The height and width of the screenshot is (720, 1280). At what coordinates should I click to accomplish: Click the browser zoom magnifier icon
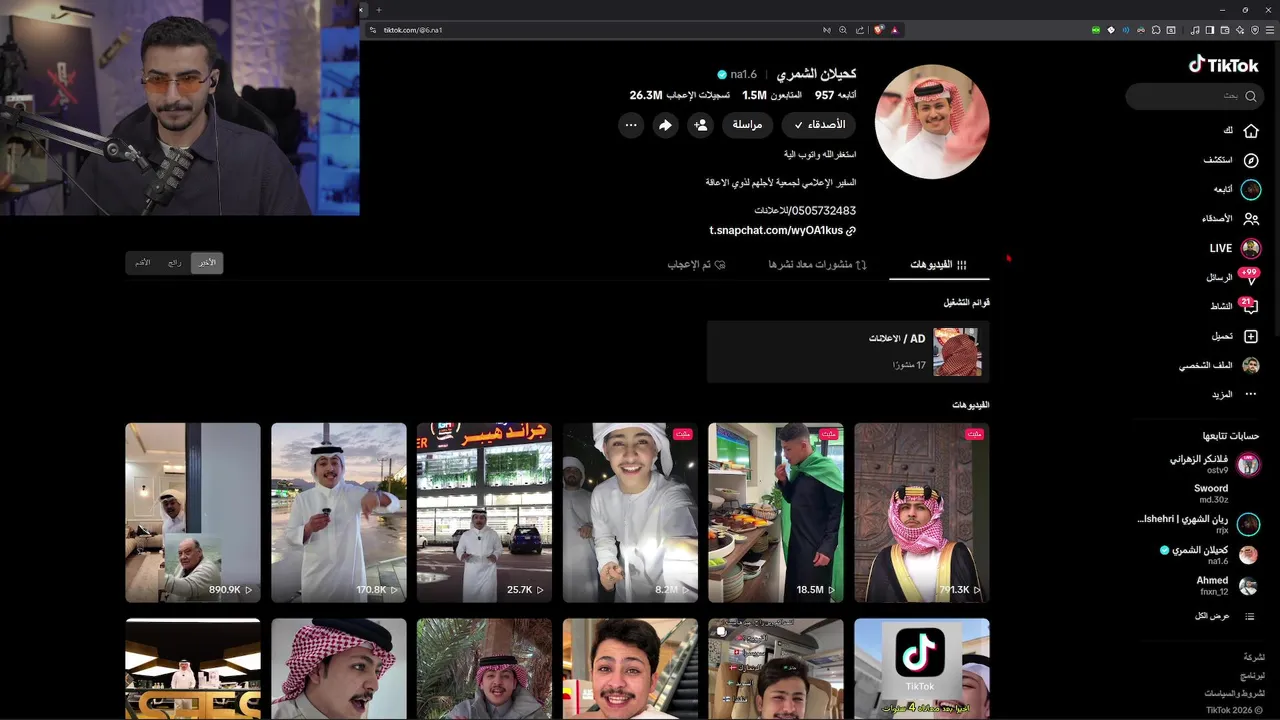(x=843, y=30)
